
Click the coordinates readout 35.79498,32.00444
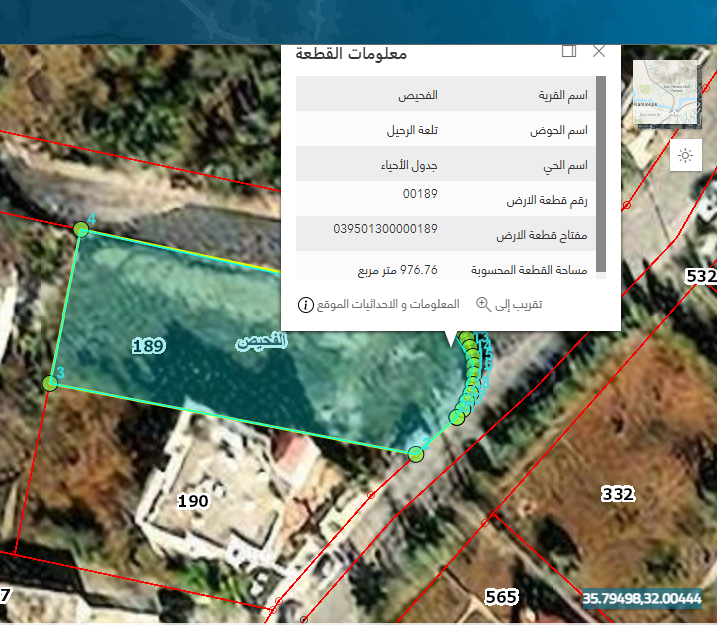coord(642,598)
